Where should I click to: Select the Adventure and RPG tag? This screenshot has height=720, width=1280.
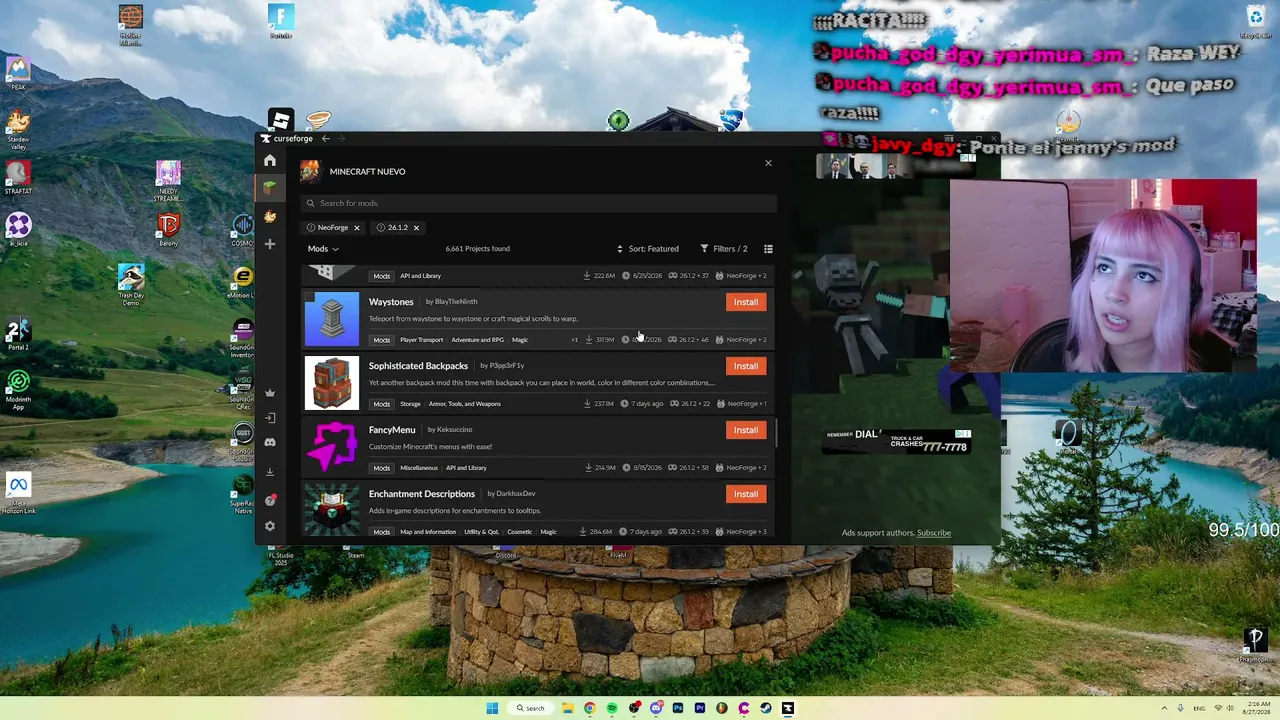(477, 340)
